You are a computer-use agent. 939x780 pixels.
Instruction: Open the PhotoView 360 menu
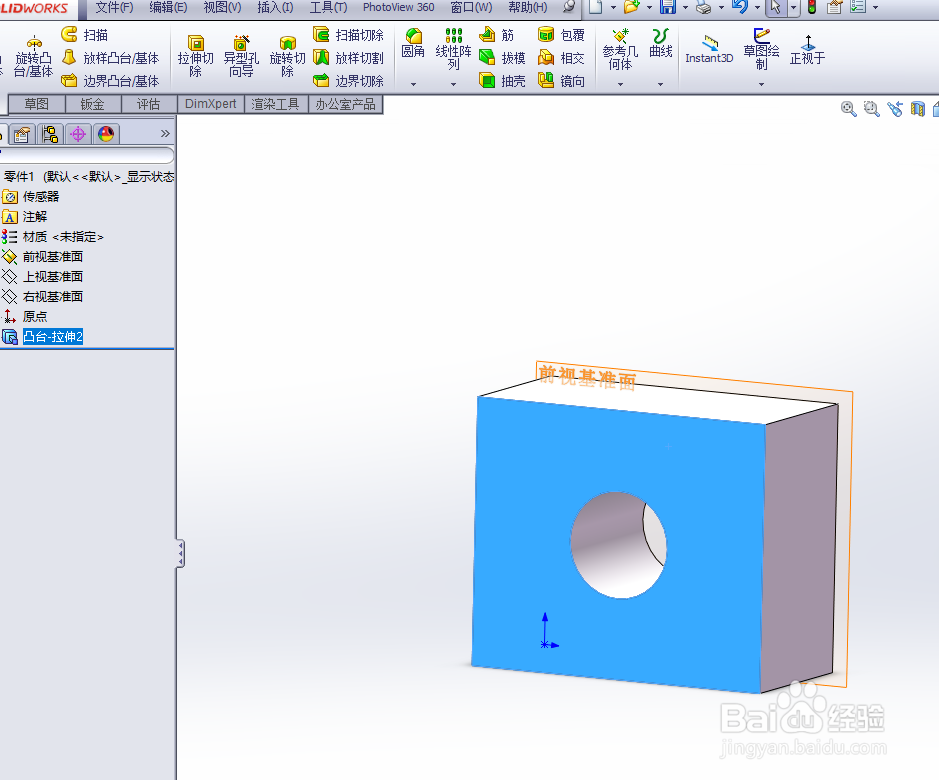[x=398, y=7]
